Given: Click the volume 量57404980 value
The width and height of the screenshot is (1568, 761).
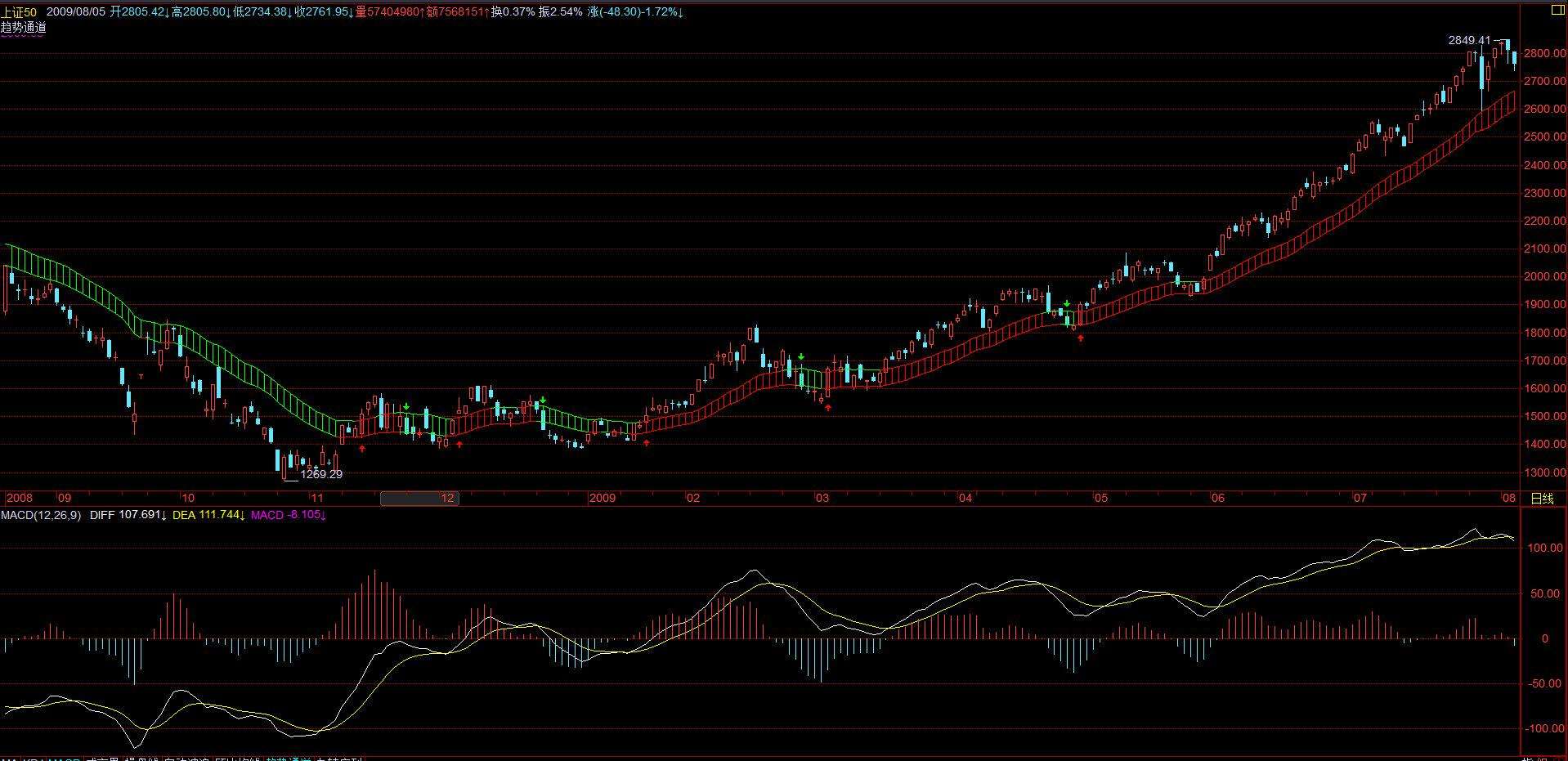Looking at the screenshot, I should tap(390, 12).
